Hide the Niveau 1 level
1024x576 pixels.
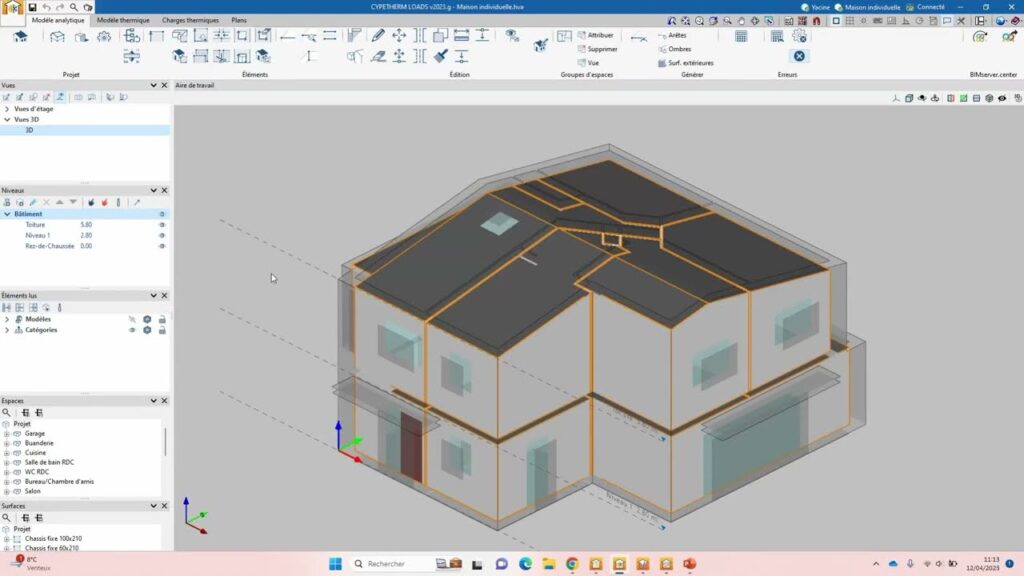pos(161,236)
